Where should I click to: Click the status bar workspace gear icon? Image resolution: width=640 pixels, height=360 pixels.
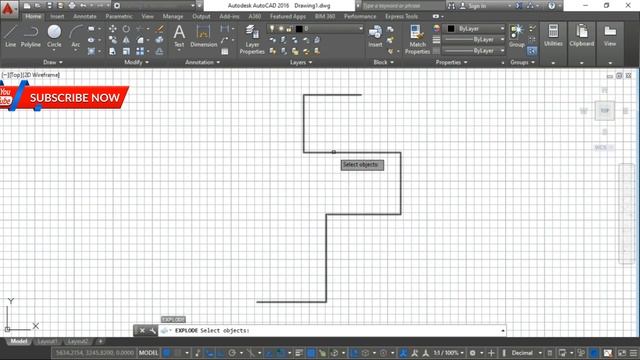point(473,353)
